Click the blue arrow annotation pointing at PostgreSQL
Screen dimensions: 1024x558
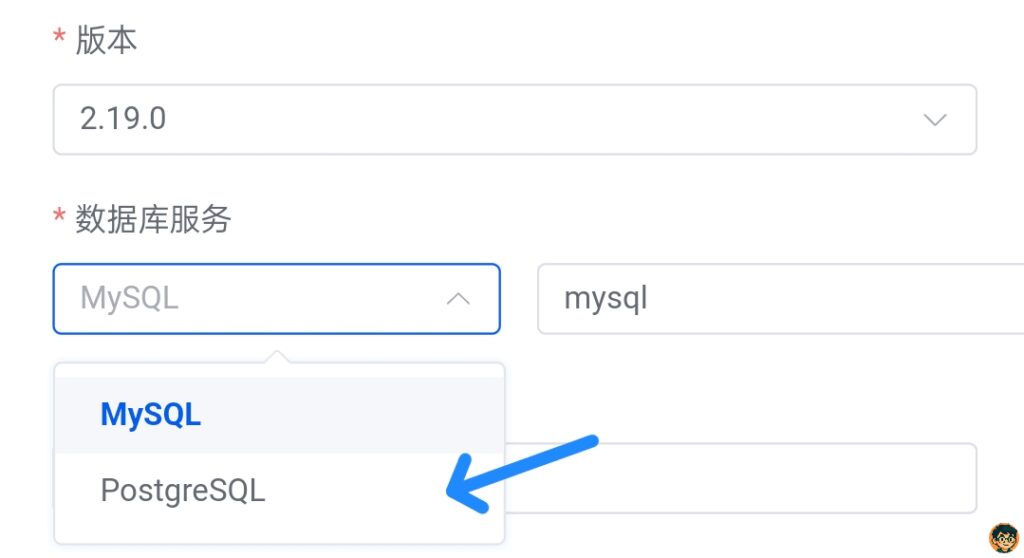(x=521, y=473)
